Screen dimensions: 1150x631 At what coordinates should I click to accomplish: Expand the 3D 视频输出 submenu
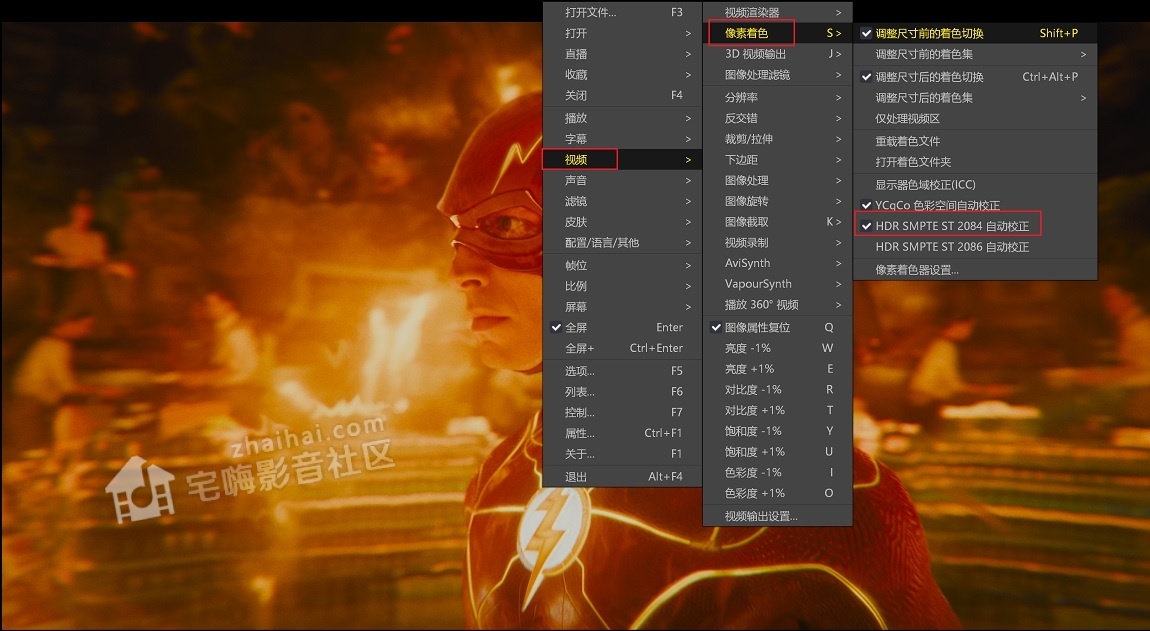point(777,54)
